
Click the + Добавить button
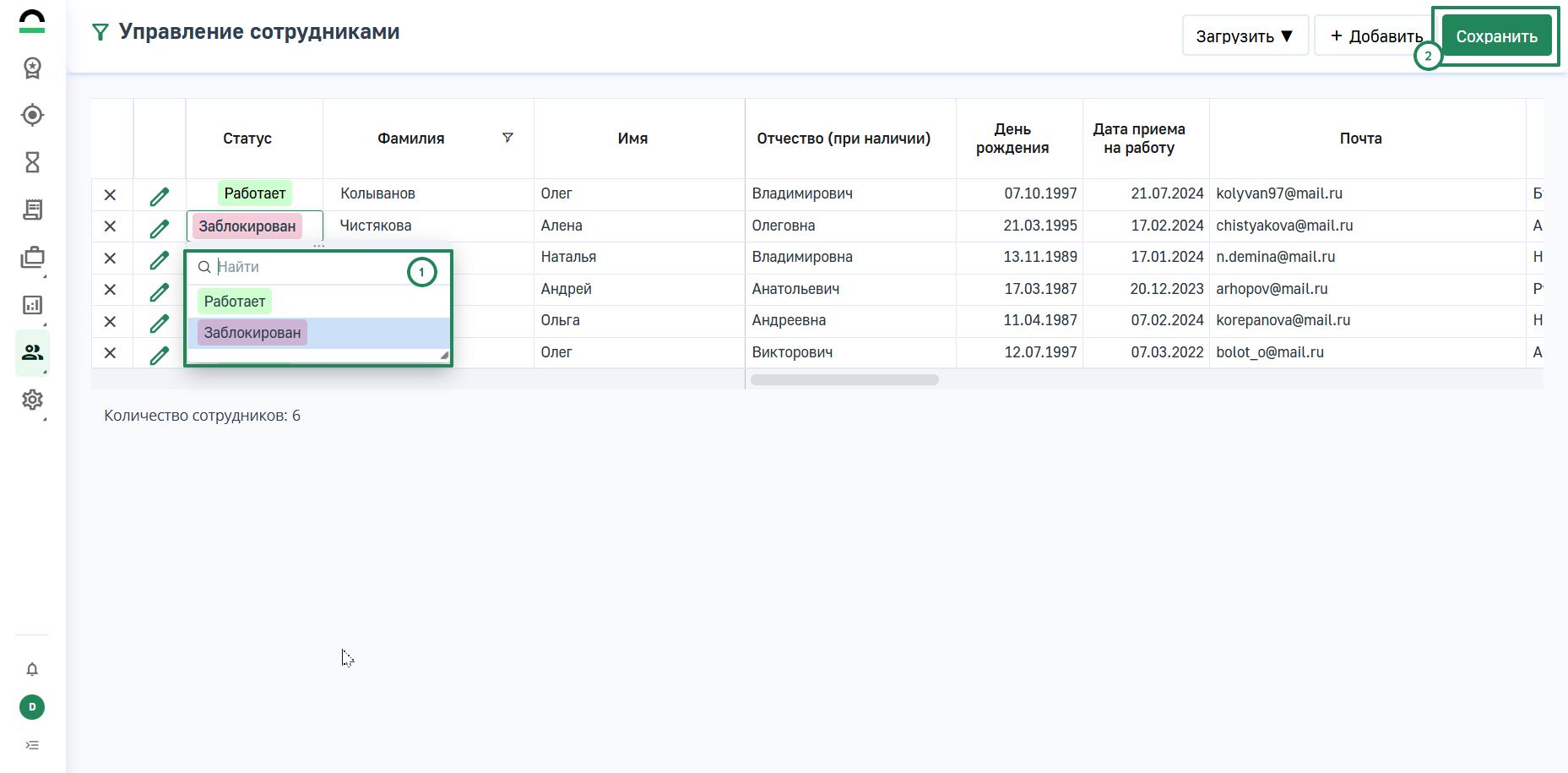click(x=1376, y=36)
